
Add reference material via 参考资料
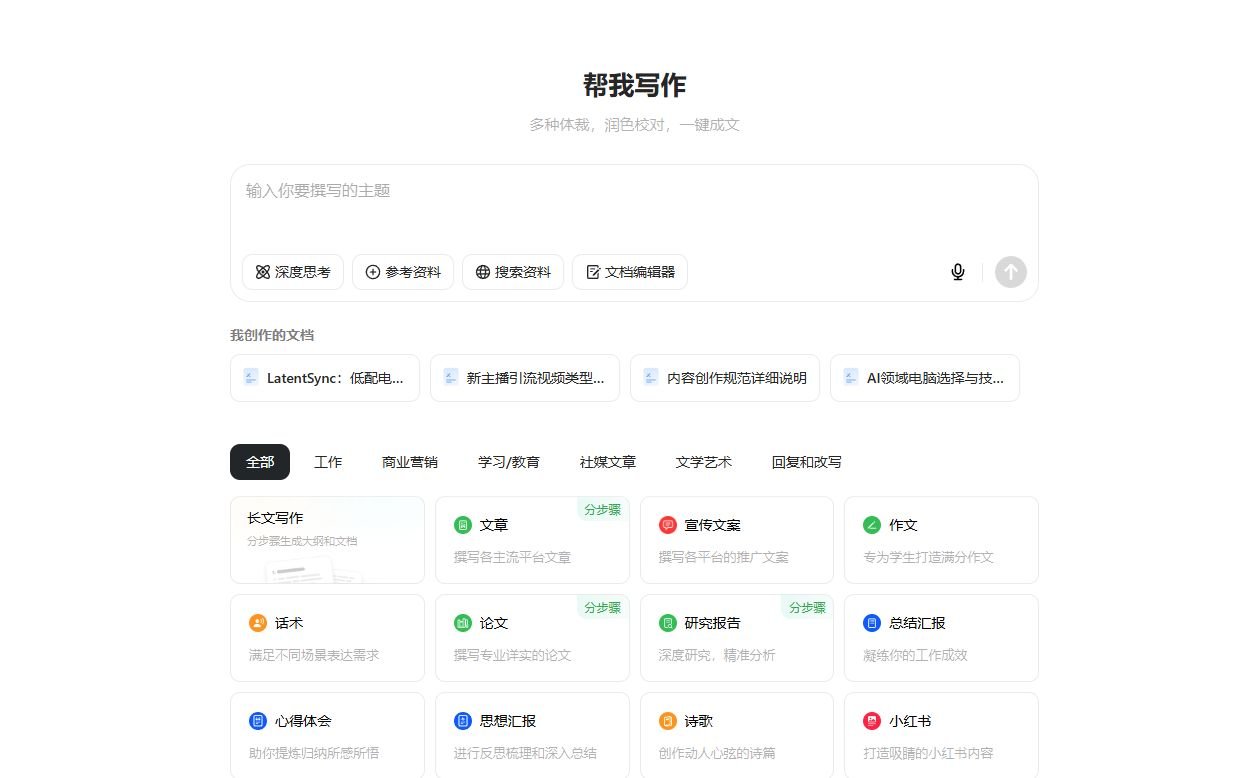(403, 272)
